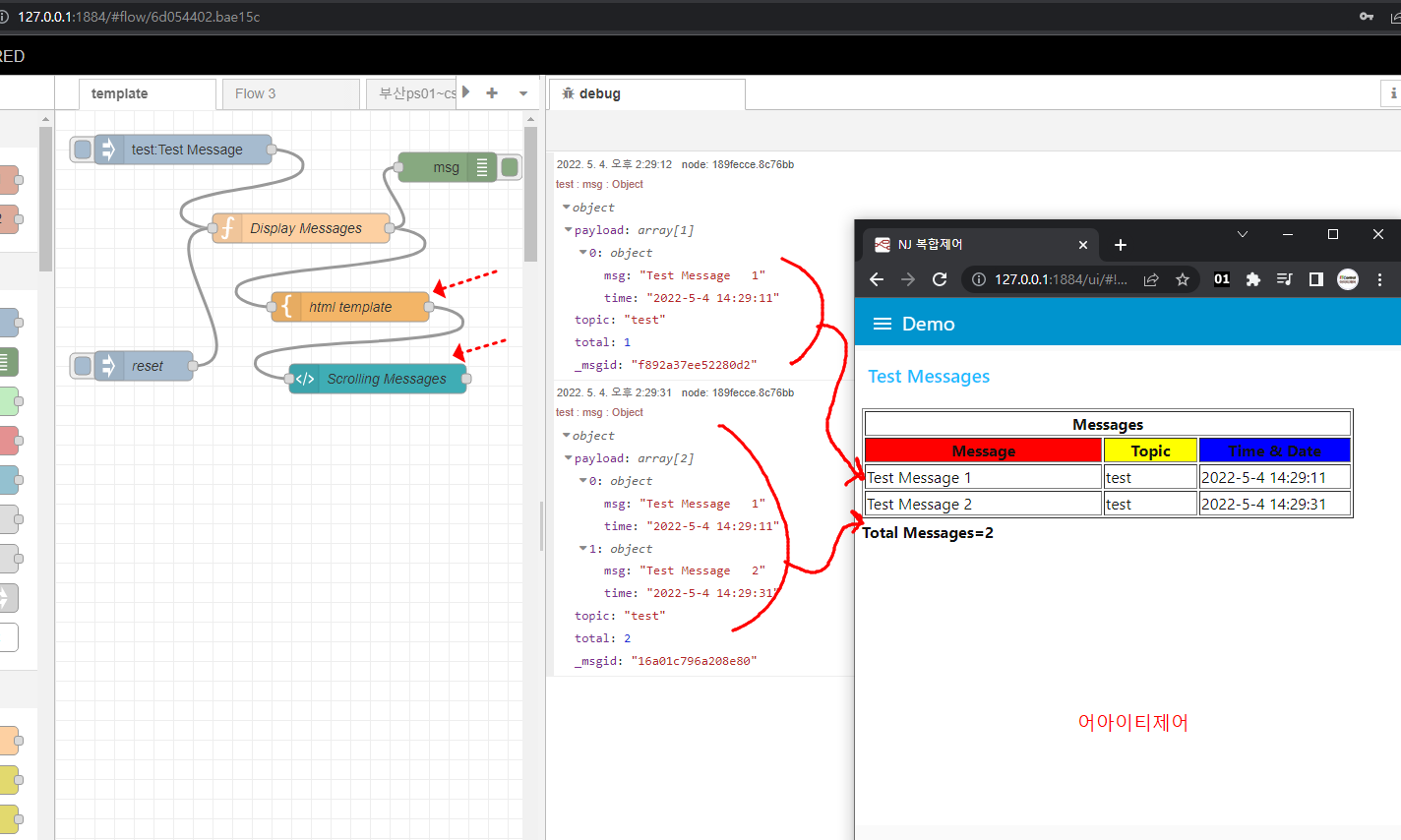Click node id link at 2:29:12
Image resolution: width=1401 pixels, height=840 pixels.
(738, 164)
